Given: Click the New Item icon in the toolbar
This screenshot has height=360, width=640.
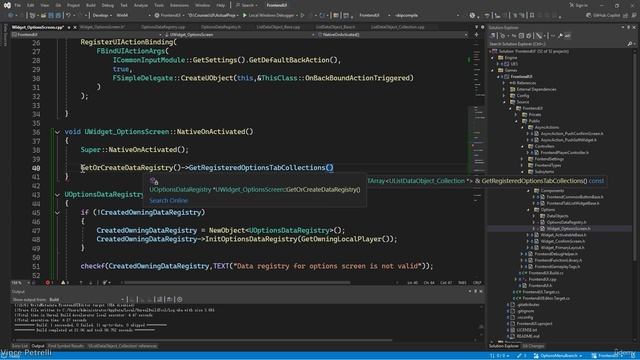Looking at the screenshot, I should (x=32, y=15).
